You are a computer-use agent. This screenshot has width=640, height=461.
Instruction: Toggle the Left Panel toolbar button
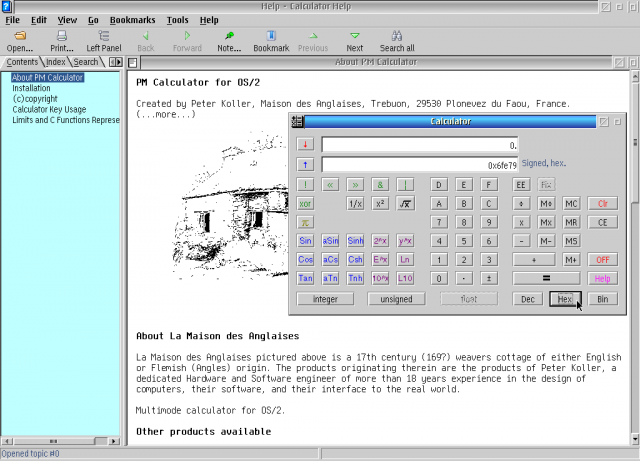tap(103, 36)
